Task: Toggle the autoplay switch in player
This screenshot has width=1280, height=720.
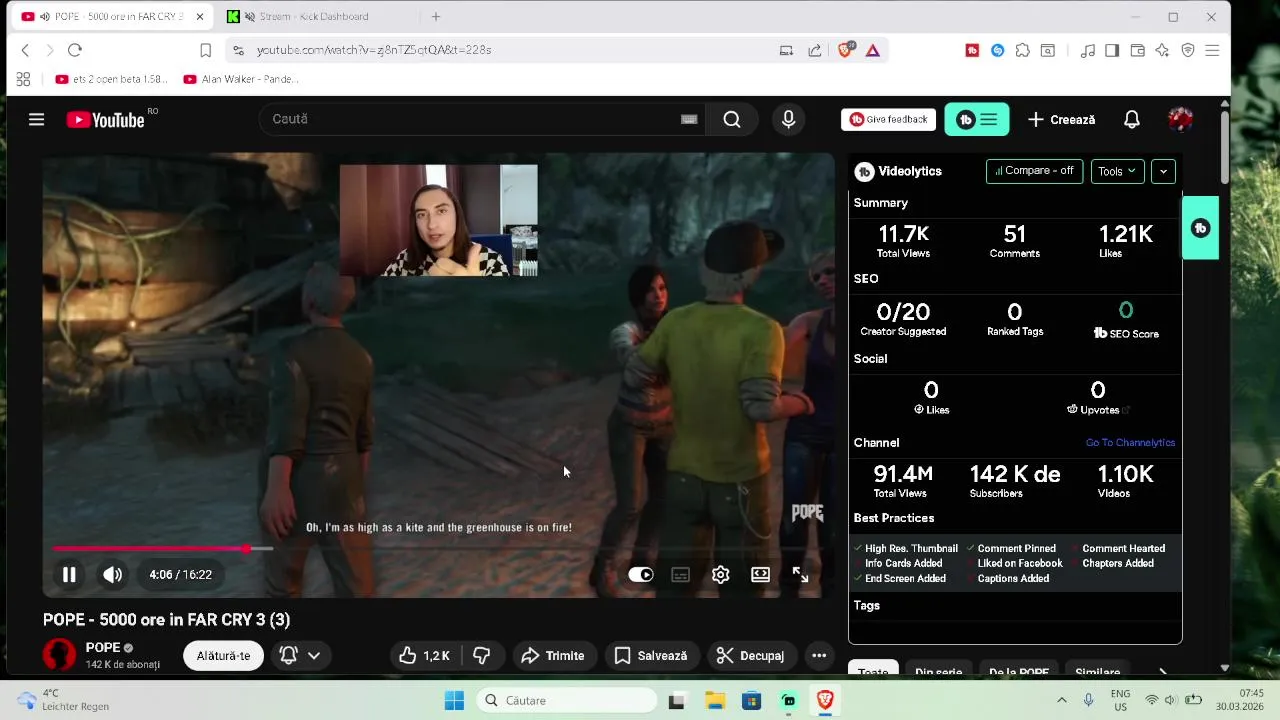Action: 640,574
